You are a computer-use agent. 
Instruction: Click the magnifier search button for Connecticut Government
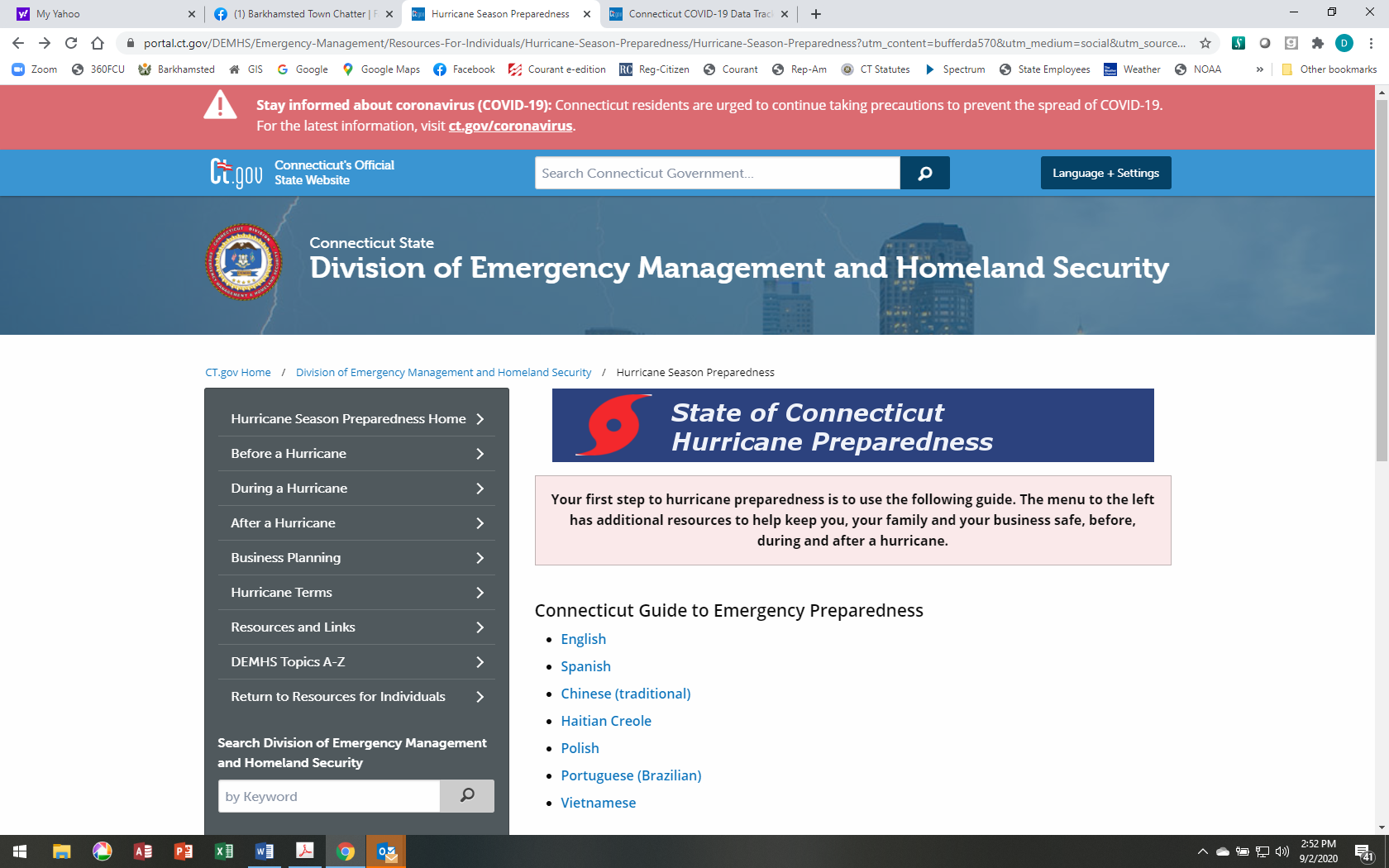click(924, 173)
